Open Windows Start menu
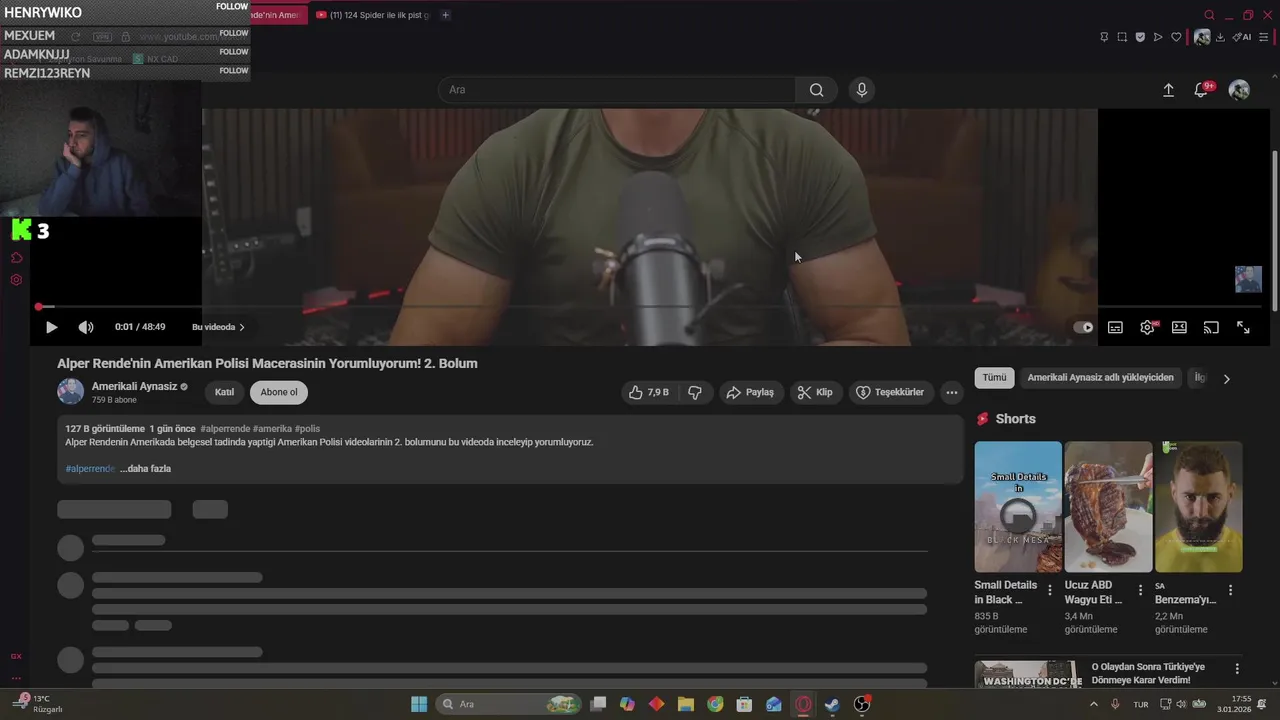 [419, 704]
